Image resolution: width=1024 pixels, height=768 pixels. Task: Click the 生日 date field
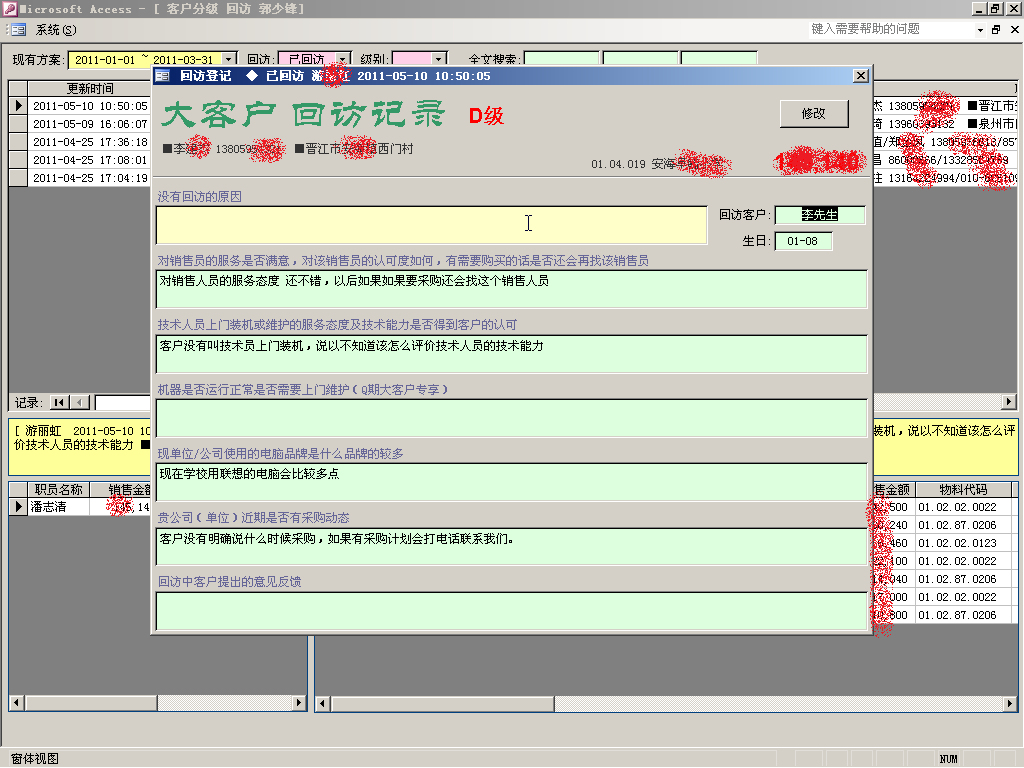click(802, 241)
